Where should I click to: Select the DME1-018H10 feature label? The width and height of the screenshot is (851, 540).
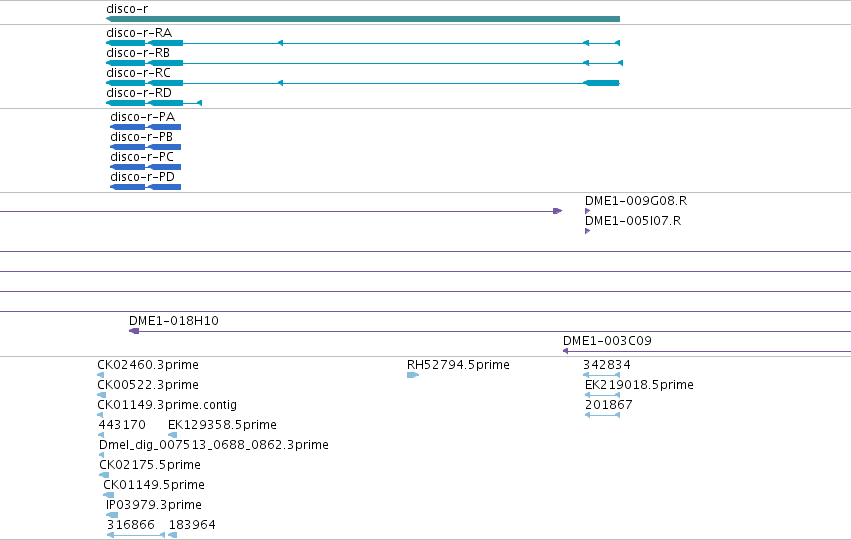pos(174,321)
